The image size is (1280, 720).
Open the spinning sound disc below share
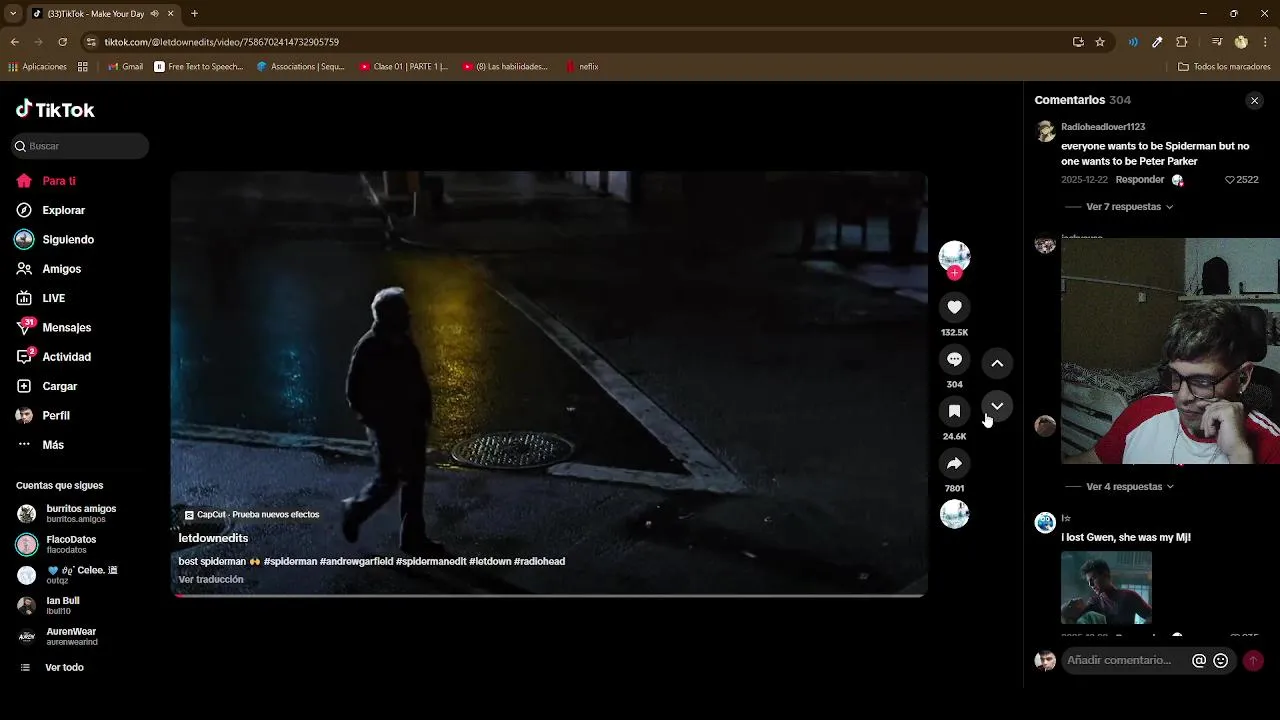click(954, 514)
